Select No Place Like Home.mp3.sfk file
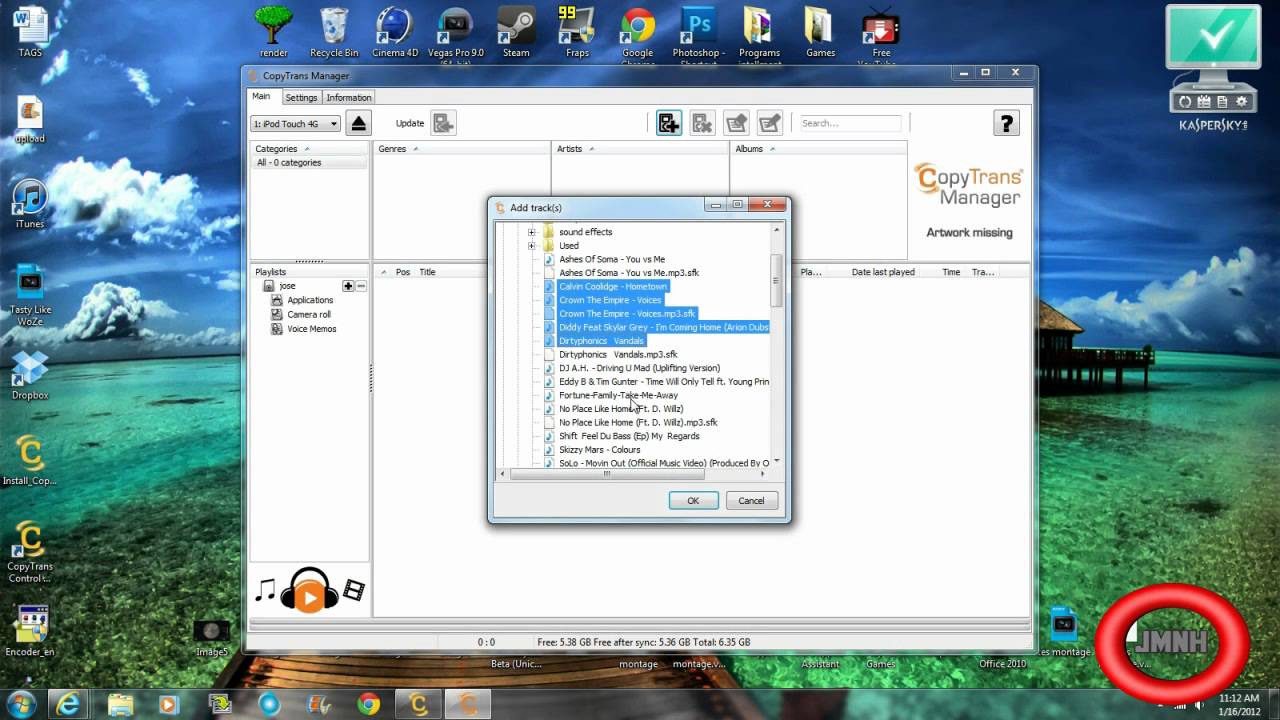Screen dimensions: 1280x720 pyautogui.click(x=638, y=422)
